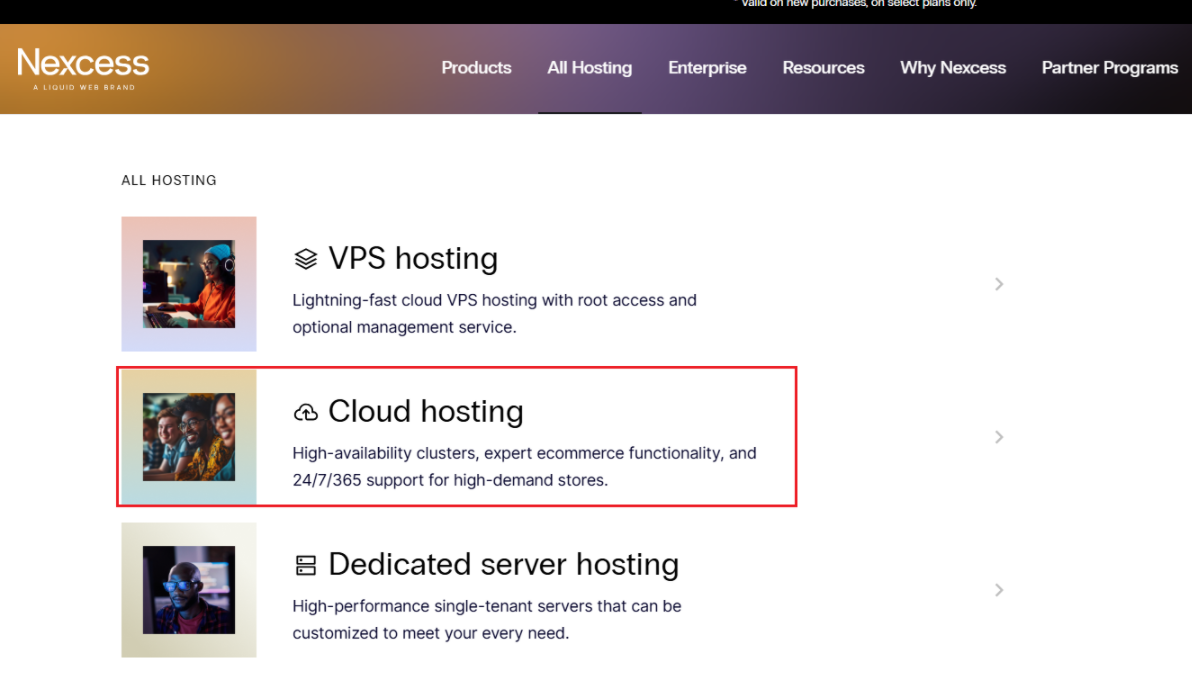Open the Cloud hosting heading link

(426, 411)
